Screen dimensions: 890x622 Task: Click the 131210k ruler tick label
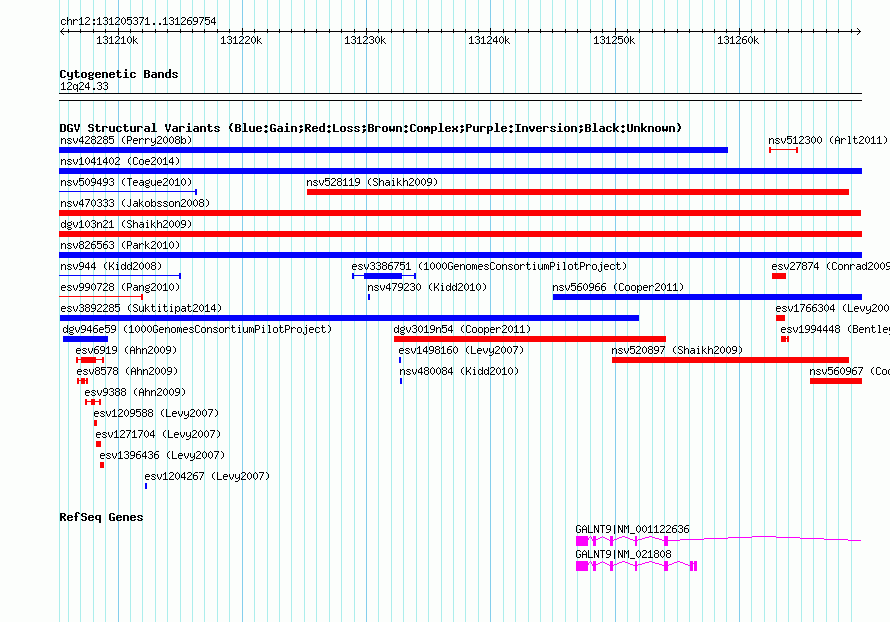pos(117,40)
